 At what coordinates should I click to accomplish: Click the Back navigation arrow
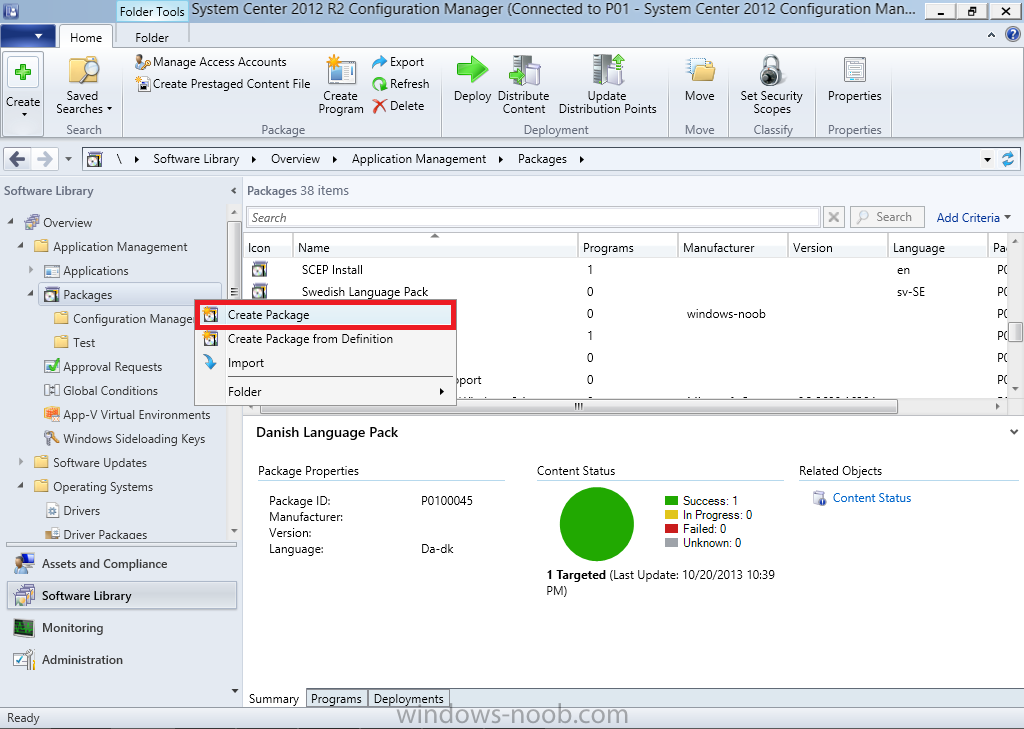coord(18,159)
